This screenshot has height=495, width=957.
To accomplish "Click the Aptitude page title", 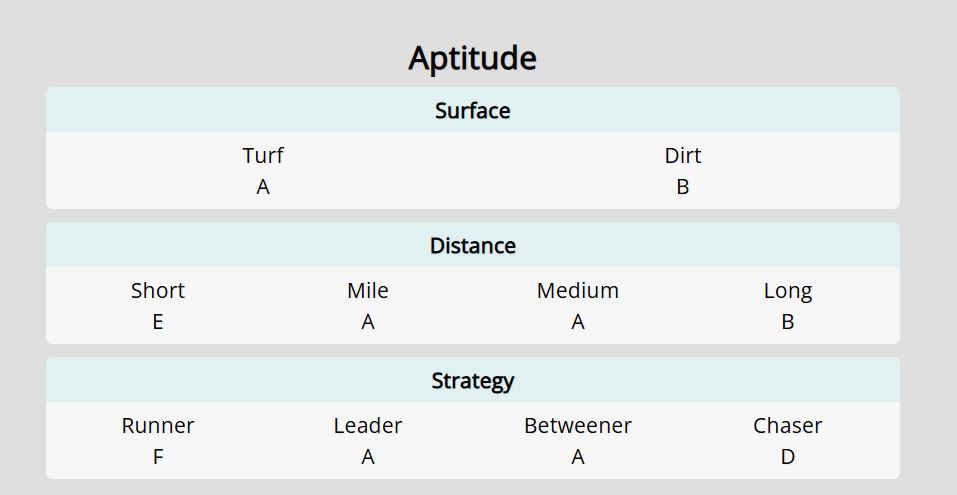I will pos(472,58).
